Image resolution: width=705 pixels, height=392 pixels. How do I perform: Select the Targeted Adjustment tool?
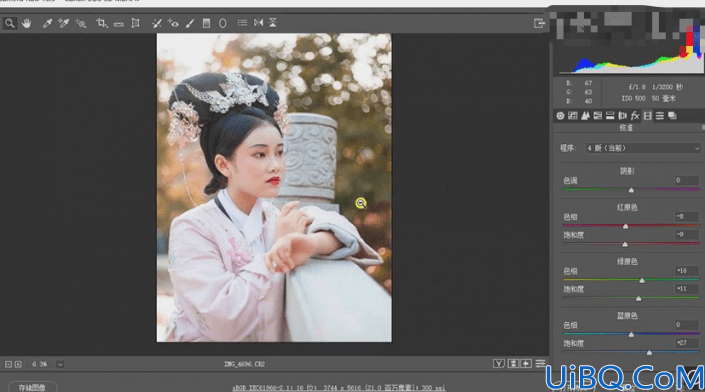click(81, 23)
